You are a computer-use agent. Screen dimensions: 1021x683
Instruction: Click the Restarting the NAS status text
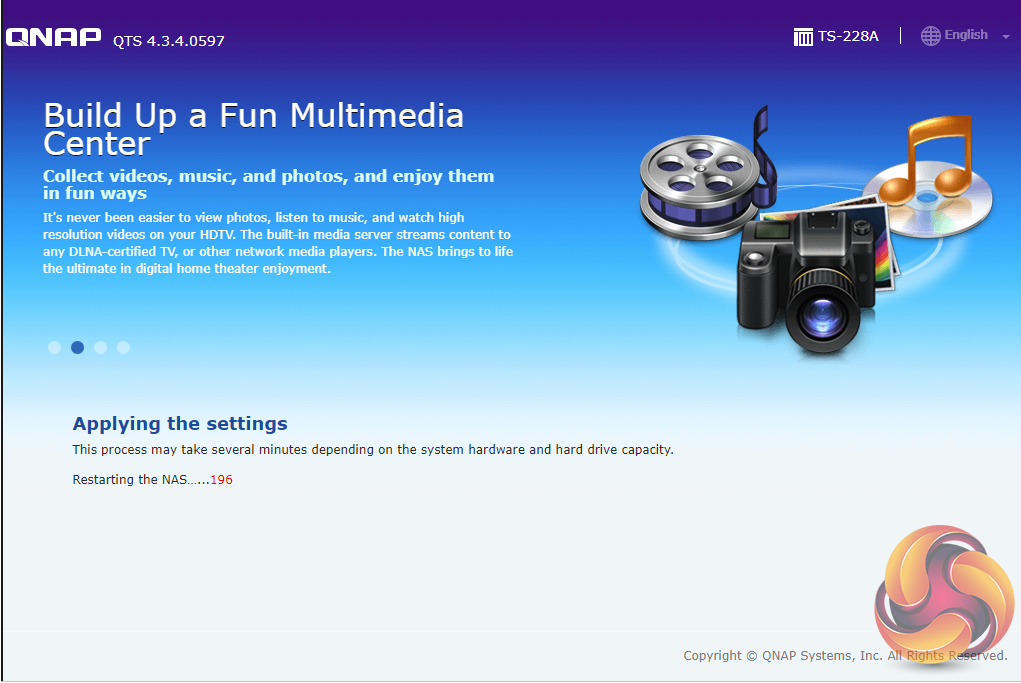(x=141, y=480)
